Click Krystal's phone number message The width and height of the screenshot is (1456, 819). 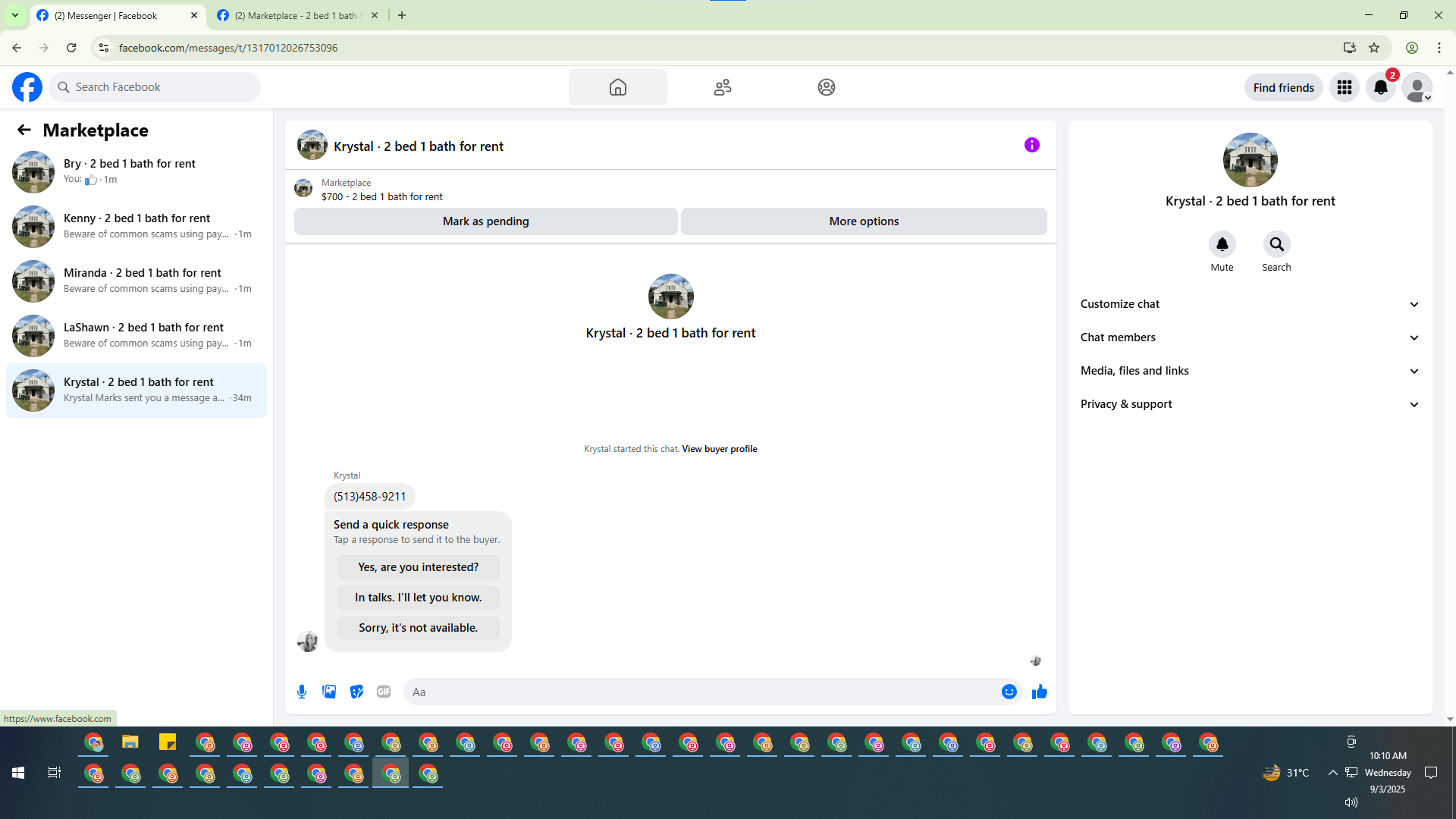click(x=369, y=497)
